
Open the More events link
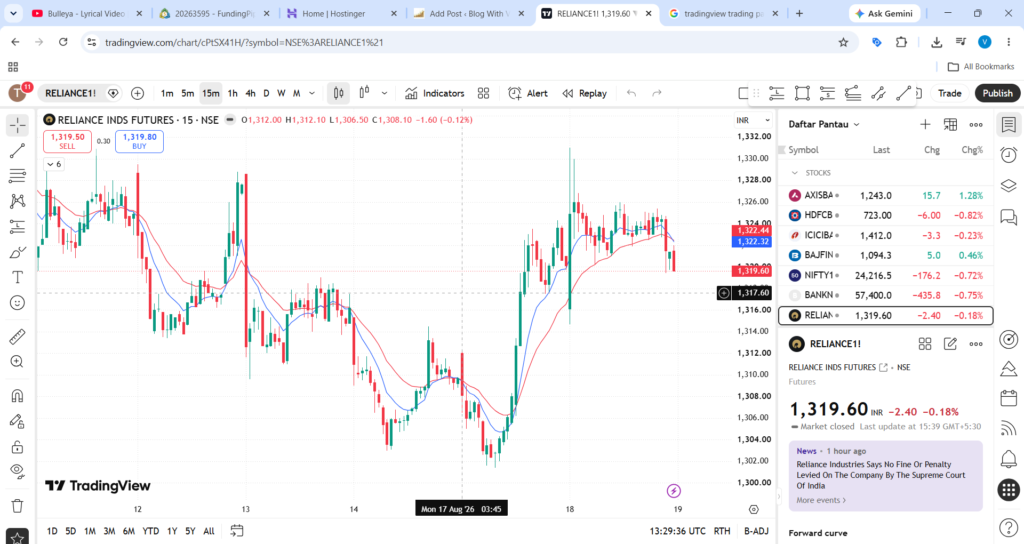821,500
